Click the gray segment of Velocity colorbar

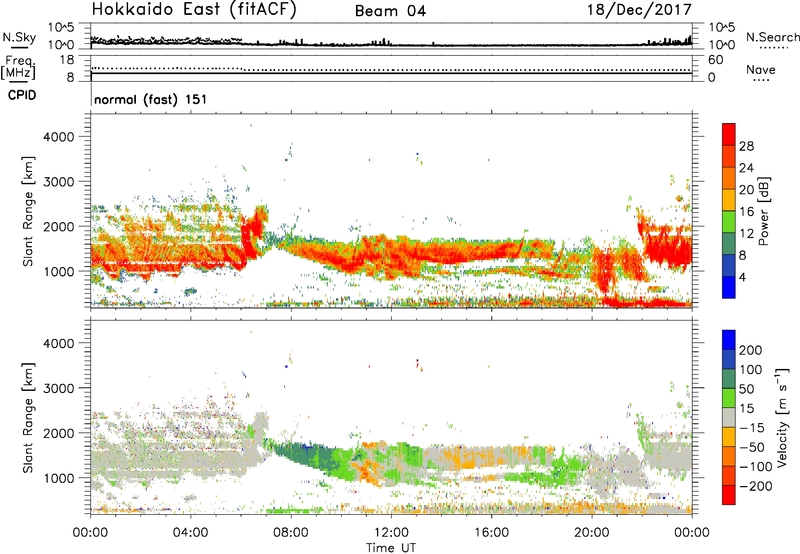click(729, 418)
